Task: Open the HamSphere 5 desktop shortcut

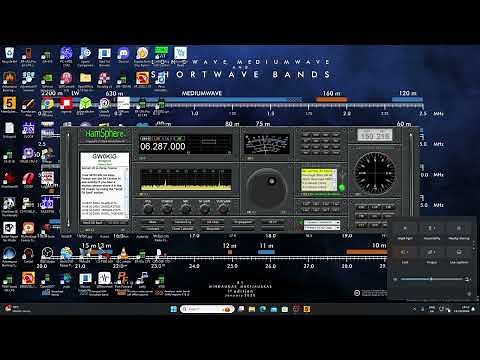Action: (x=9, y=106)
